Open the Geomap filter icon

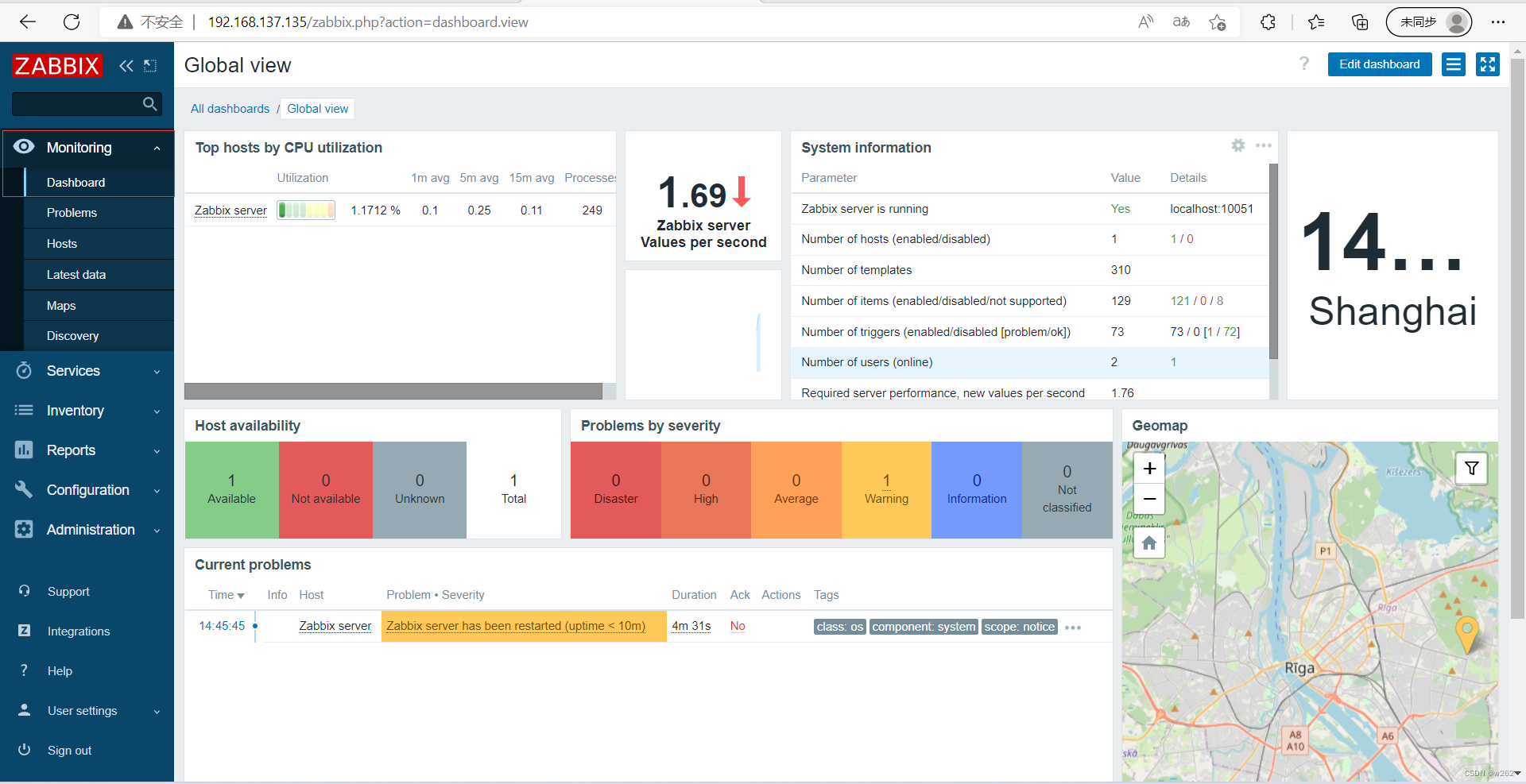(x=1472, y=468)
